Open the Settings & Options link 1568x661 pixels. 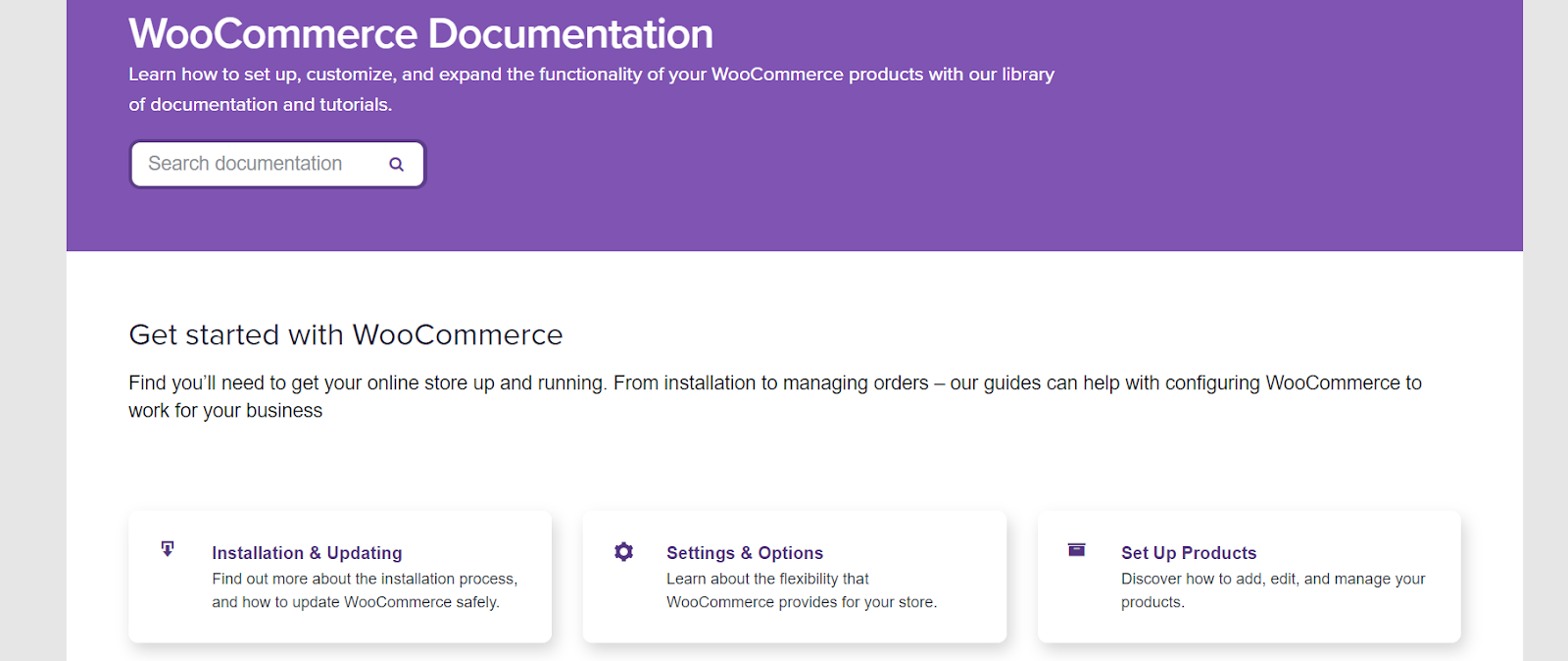745,553
